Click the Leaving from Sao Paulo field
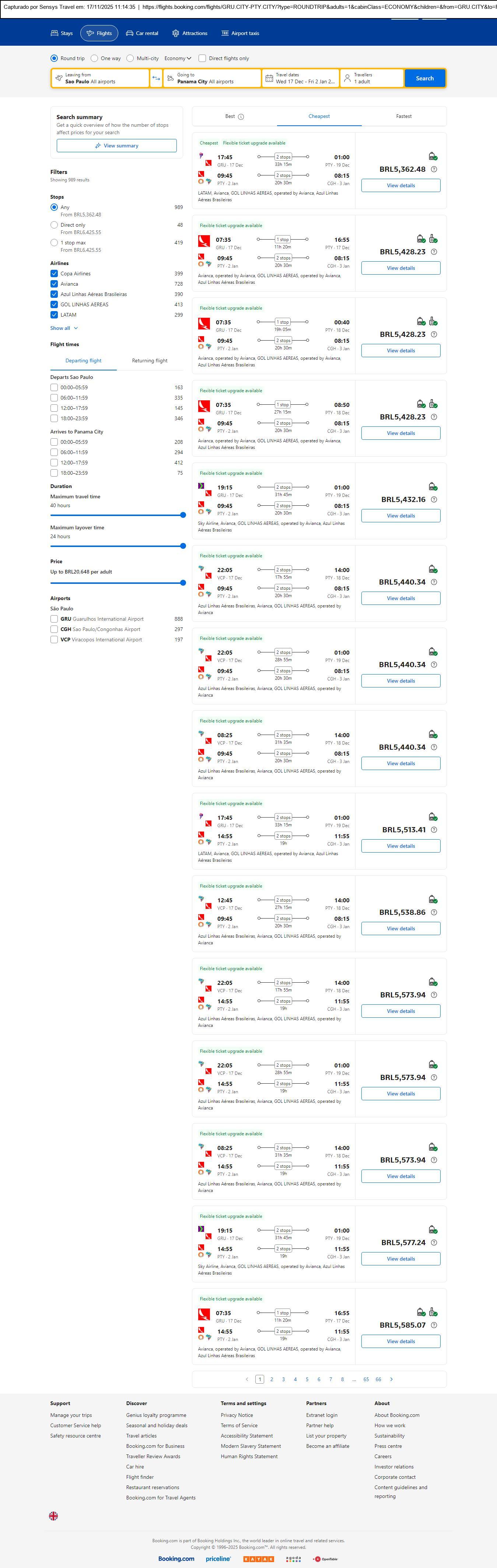This screenshot has height=1568, width=497. click(100, 78)
